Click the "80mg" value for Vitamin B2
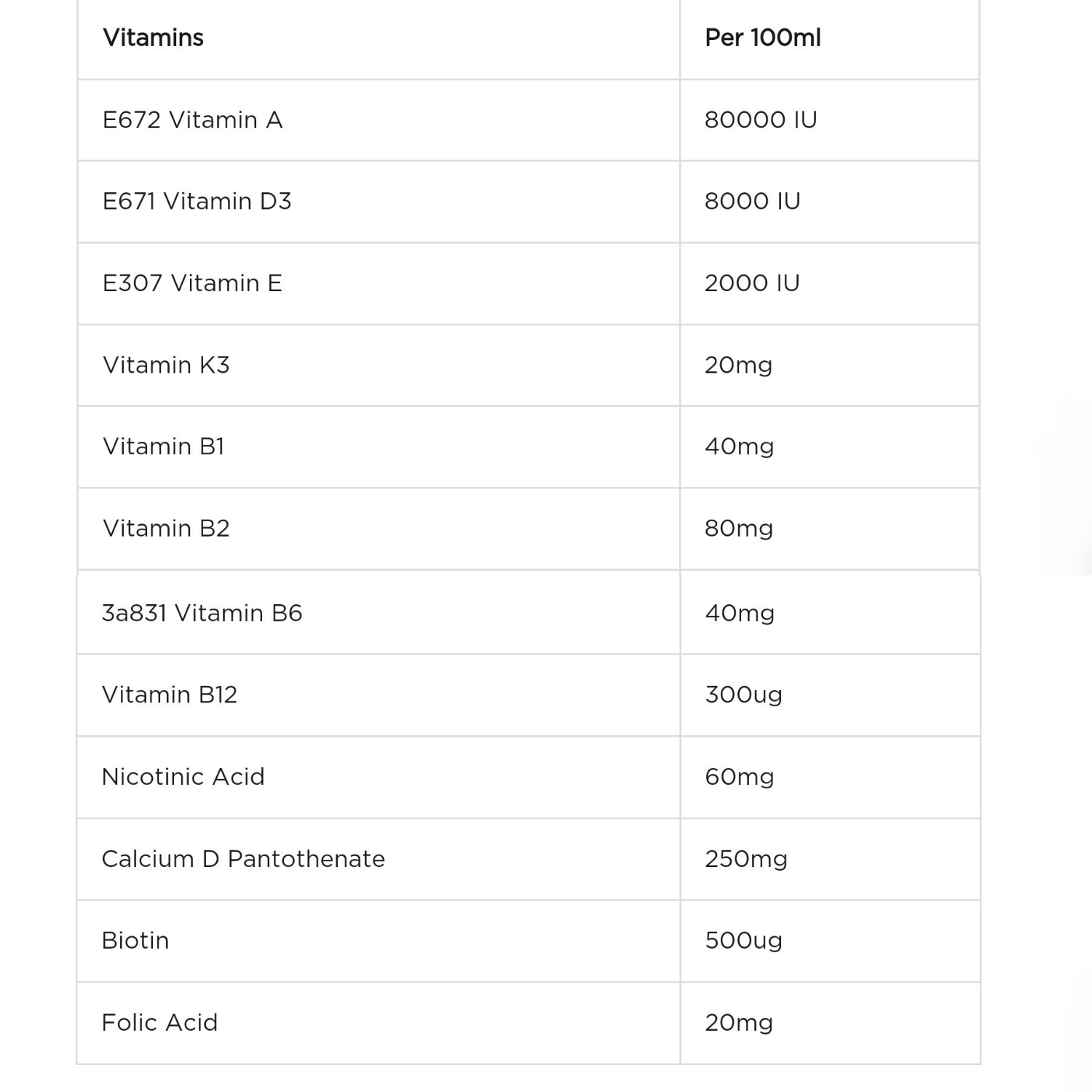Screen dimensions: 1092x1092 tap(739, 529)
